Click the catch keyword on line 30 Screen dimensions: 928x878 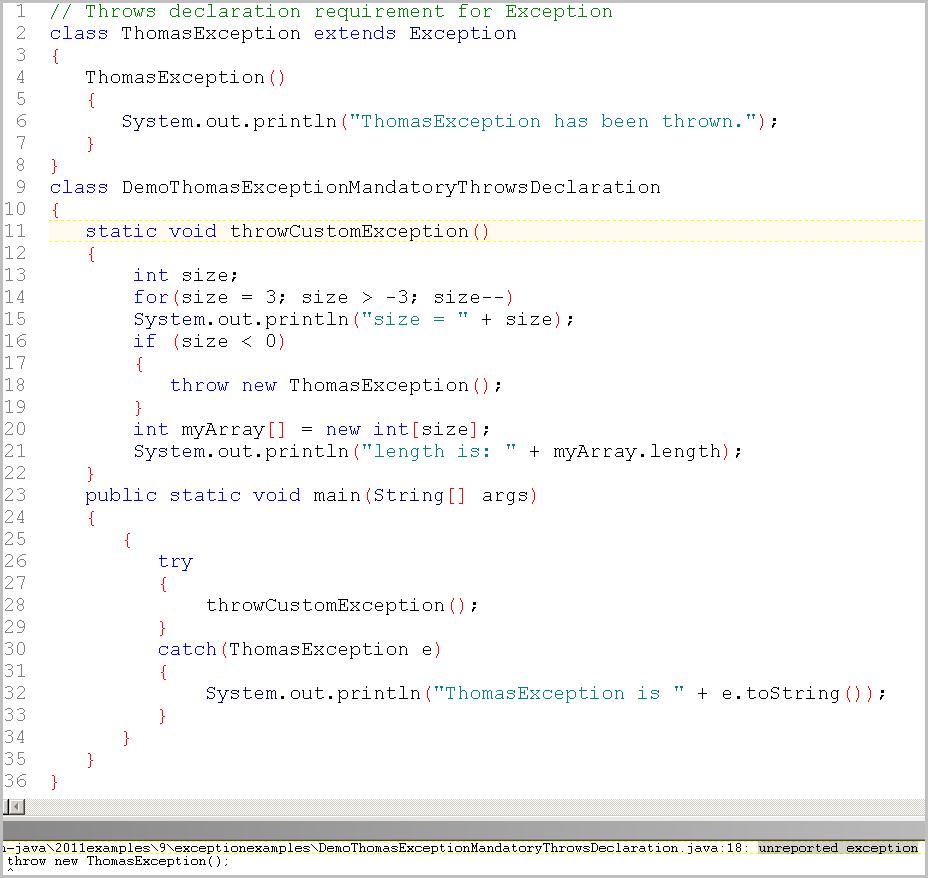(187, 649)
